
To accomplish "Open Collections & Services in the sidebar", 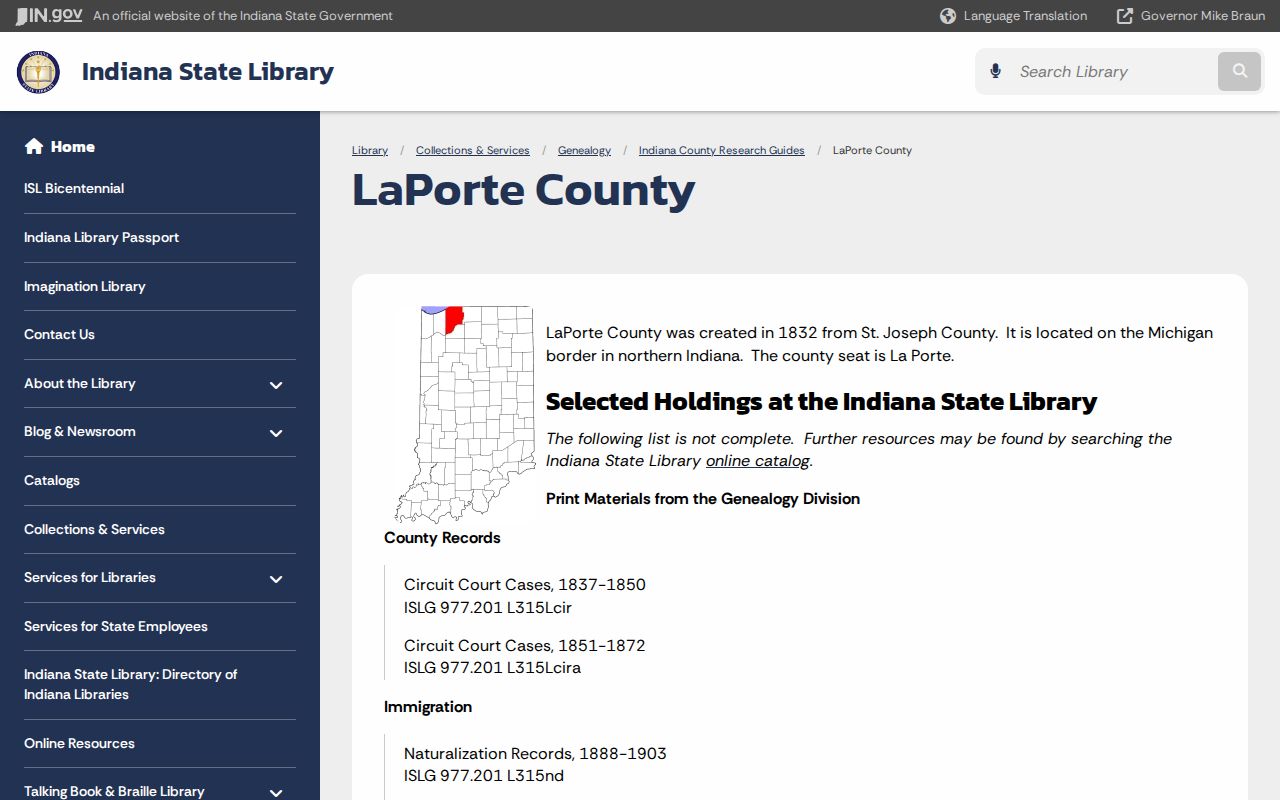I will pyautogui.click(x=94, y=530).
